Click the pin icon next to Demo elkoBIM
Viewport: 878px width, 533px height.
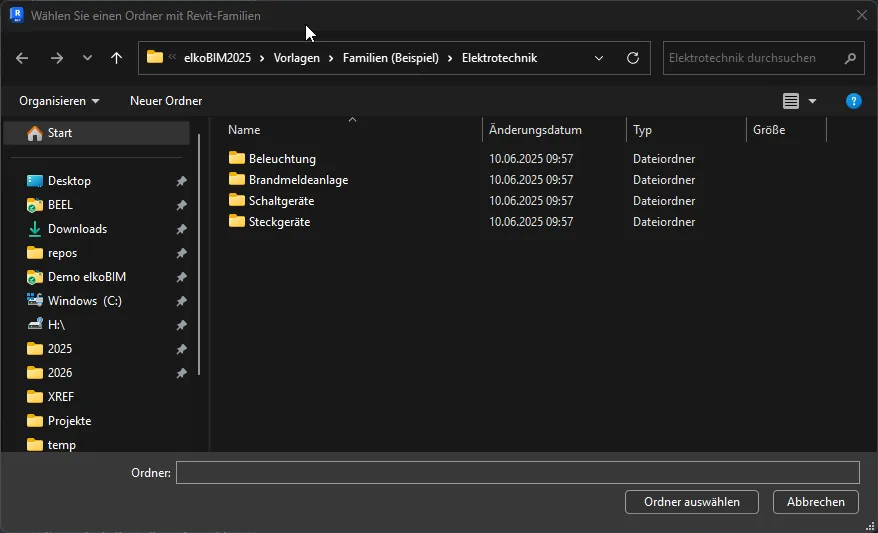pyautogui.click(x=181, y=278)
